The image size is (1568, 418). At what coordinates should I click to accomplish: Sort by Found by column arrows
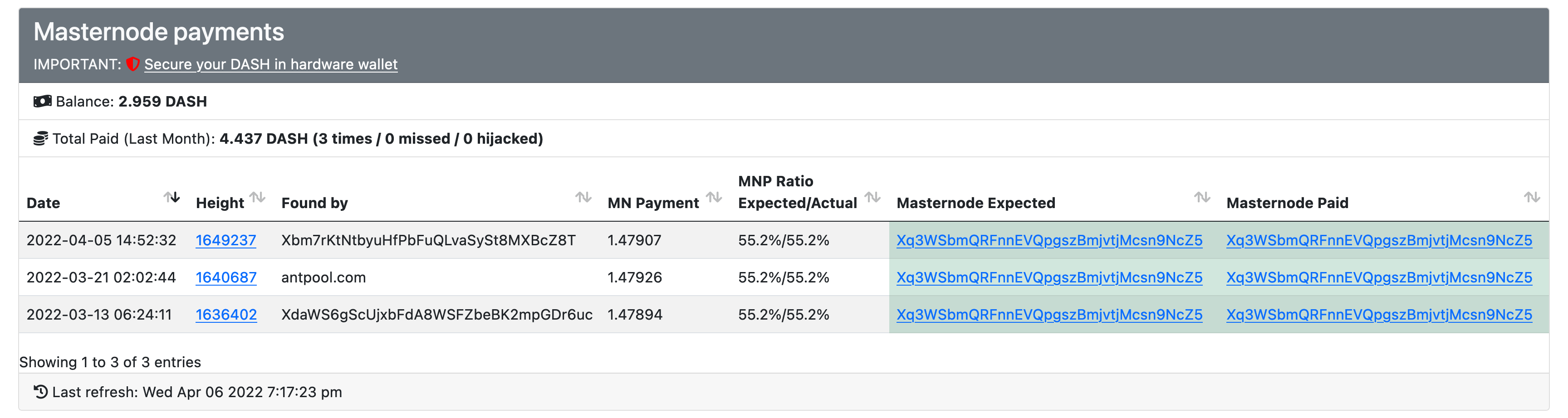click(x=583, y=197)
